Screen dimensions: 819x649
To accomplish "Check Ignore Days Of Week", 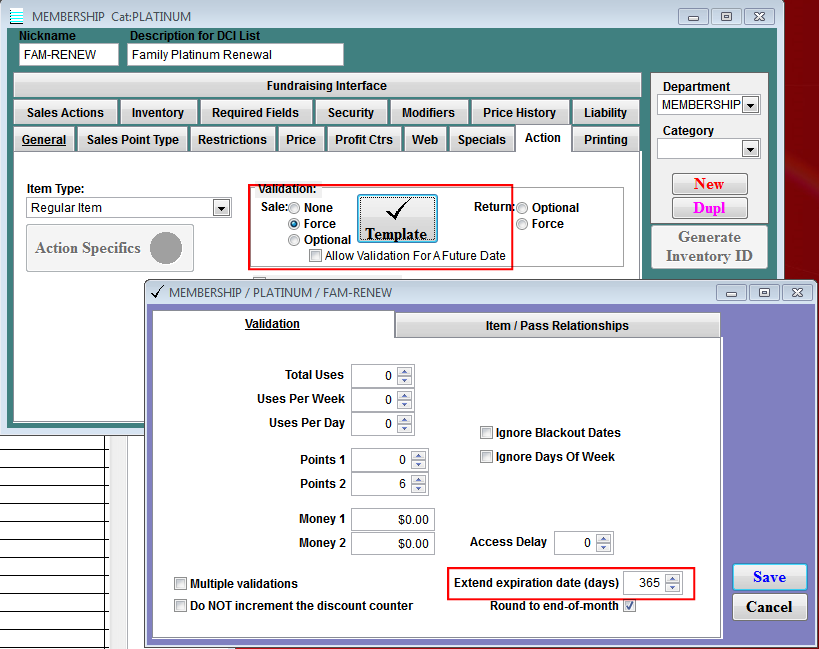I will 487,456.
